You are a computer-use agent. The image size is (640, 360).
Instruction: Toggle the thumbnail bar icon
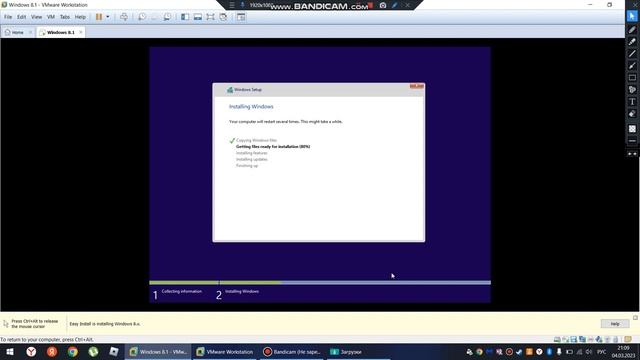(198, 17)
